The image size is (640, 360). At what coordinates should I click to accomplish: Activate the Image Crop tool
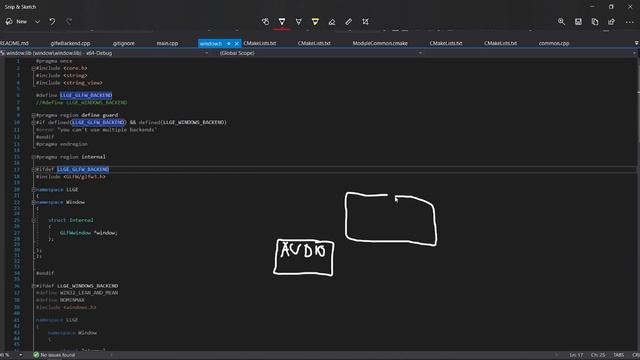(365, 22)
